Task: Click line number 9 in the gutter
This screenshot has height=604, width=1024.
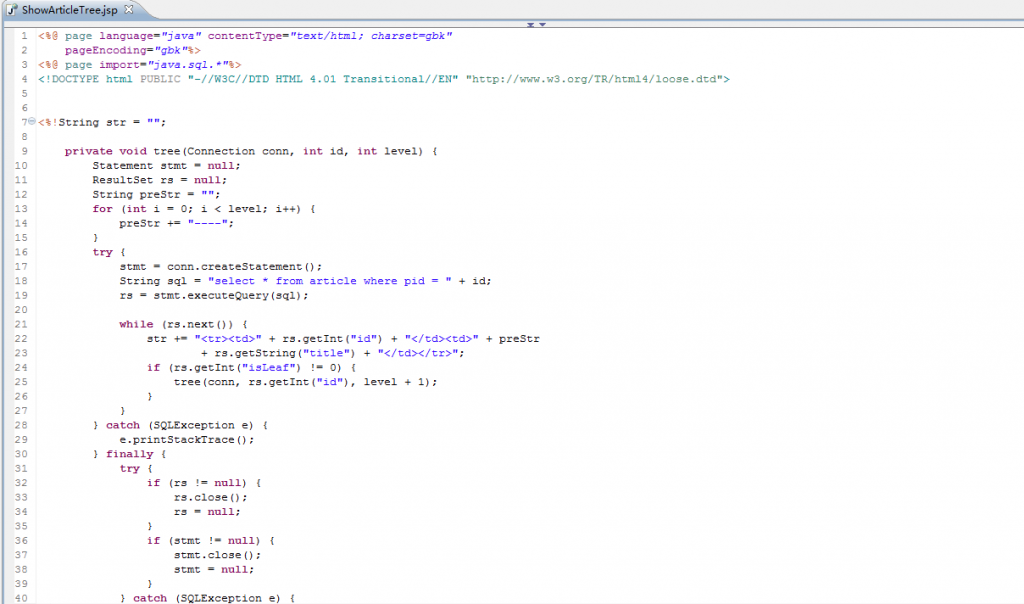Action: tap(24, 151)
